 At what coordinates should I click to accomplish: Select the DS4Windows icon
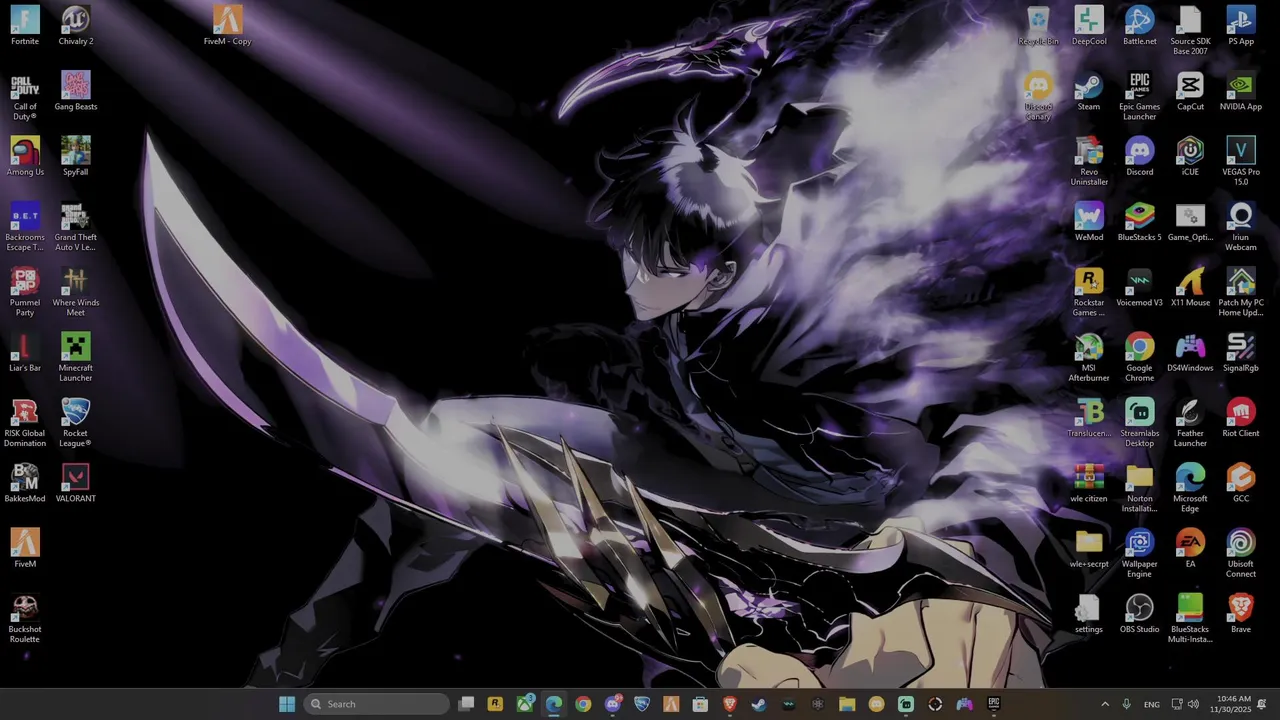pyautogui.click(x=1190, y=353)
